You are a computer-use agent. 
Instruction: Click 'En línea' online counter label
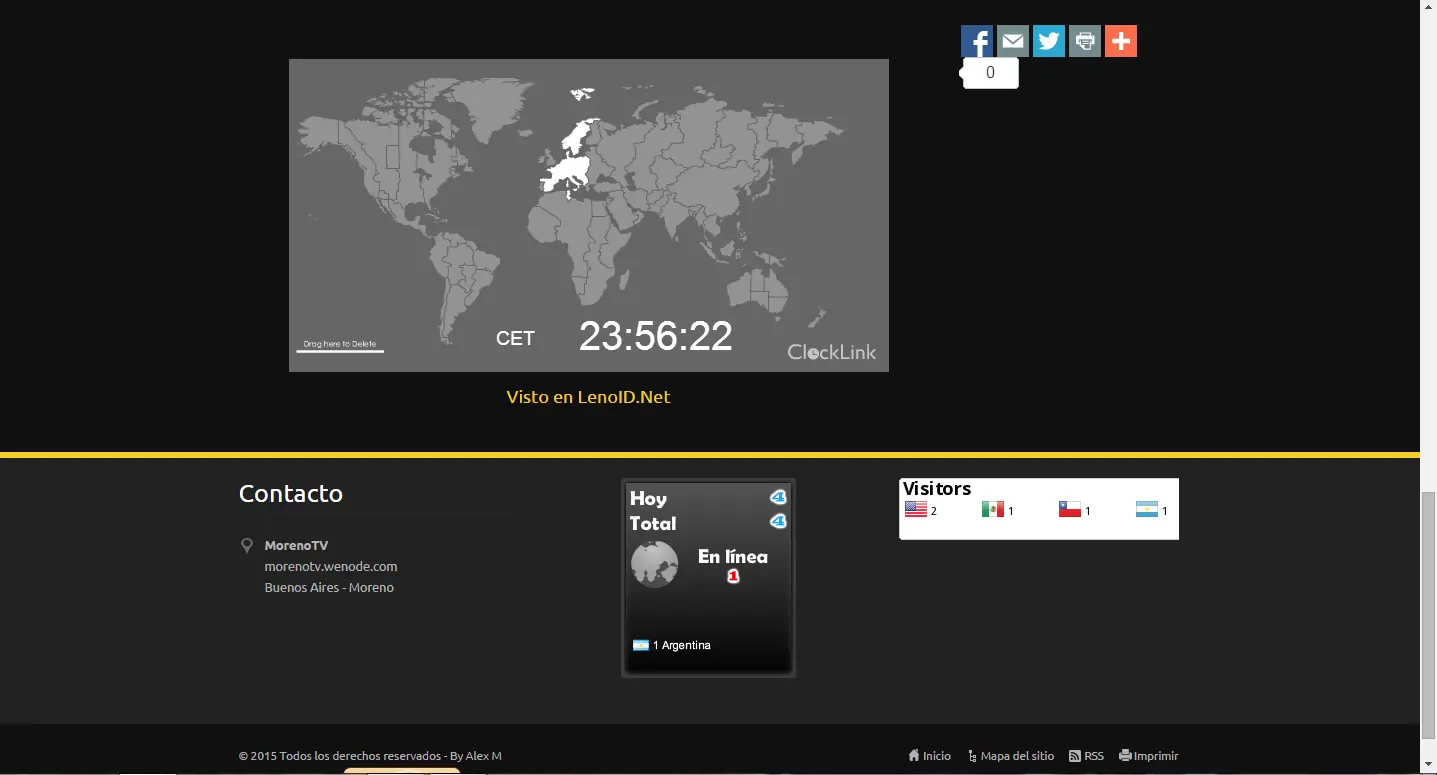coord(733,557)
